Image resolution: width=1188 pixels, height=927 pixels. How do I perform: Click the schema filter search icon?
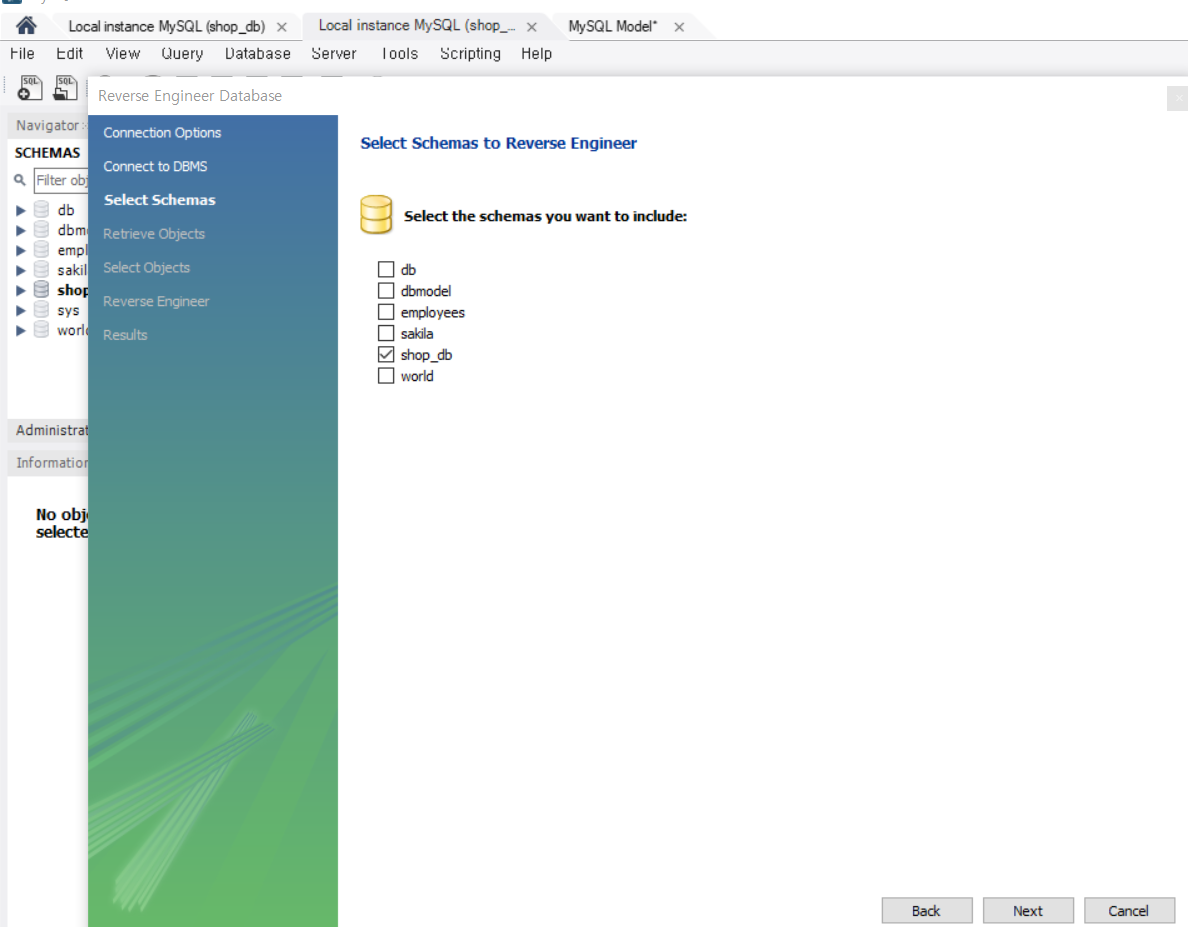click(20, 180)
